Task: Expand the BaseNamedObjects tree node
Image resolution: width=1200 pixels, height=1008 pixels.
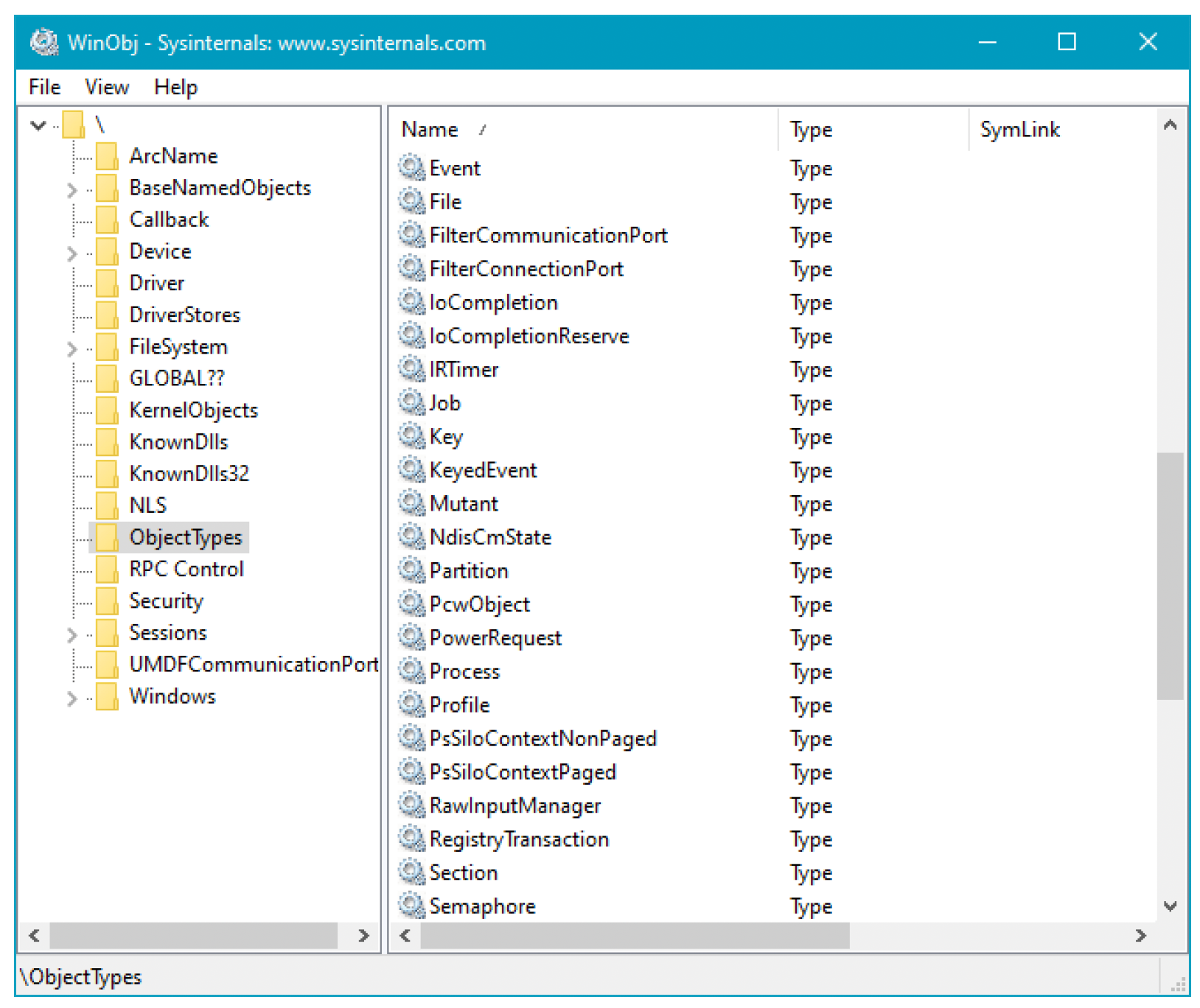Action: pyautogui.click(x=71, y=189)
